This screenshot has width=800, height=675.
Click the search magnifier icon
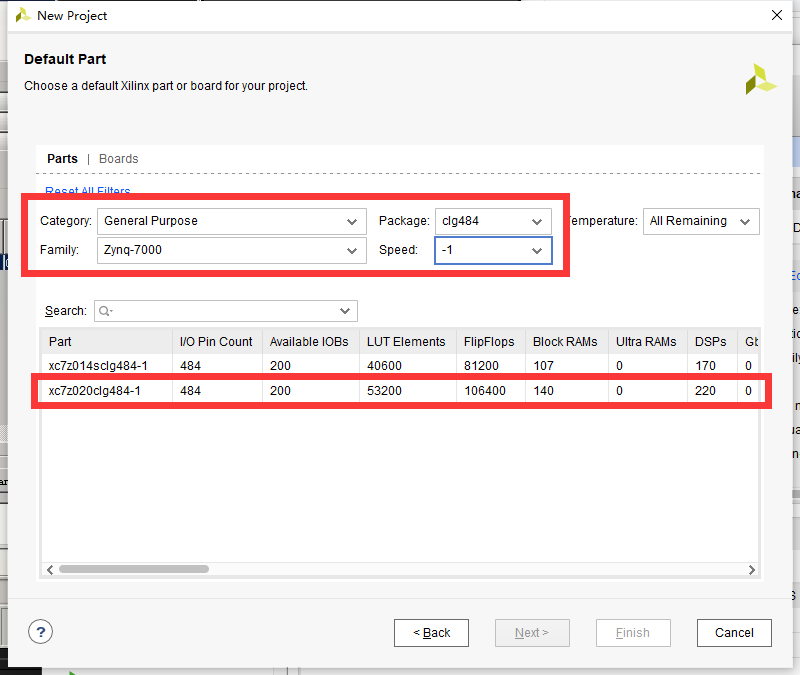coord(105,311)
